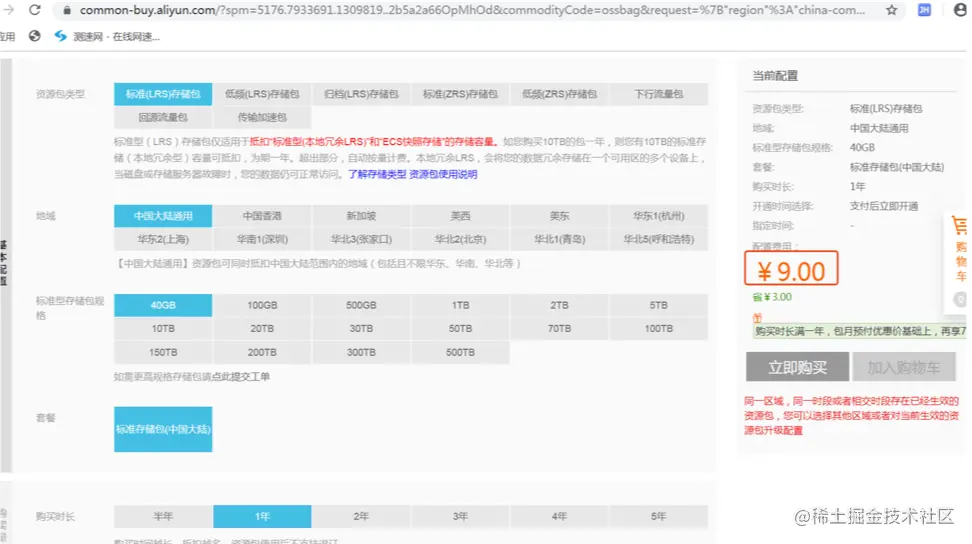Choose 华北1(青岛) region
This screenshot has width=972, height=544.
pyautogui.click(x=560, y=239)
